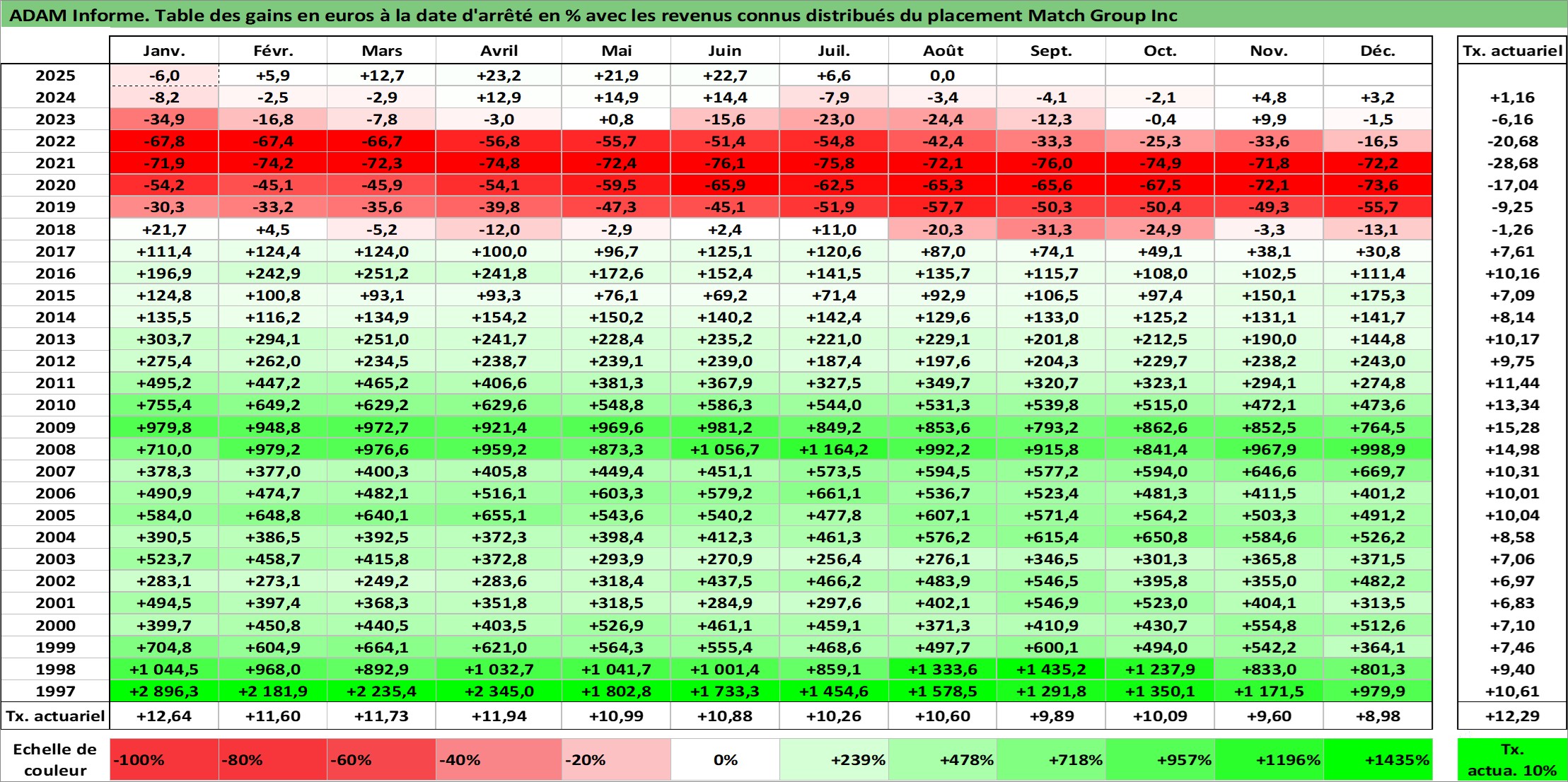Click the '+2 896,3' cell in 1997

pos(164,691)
